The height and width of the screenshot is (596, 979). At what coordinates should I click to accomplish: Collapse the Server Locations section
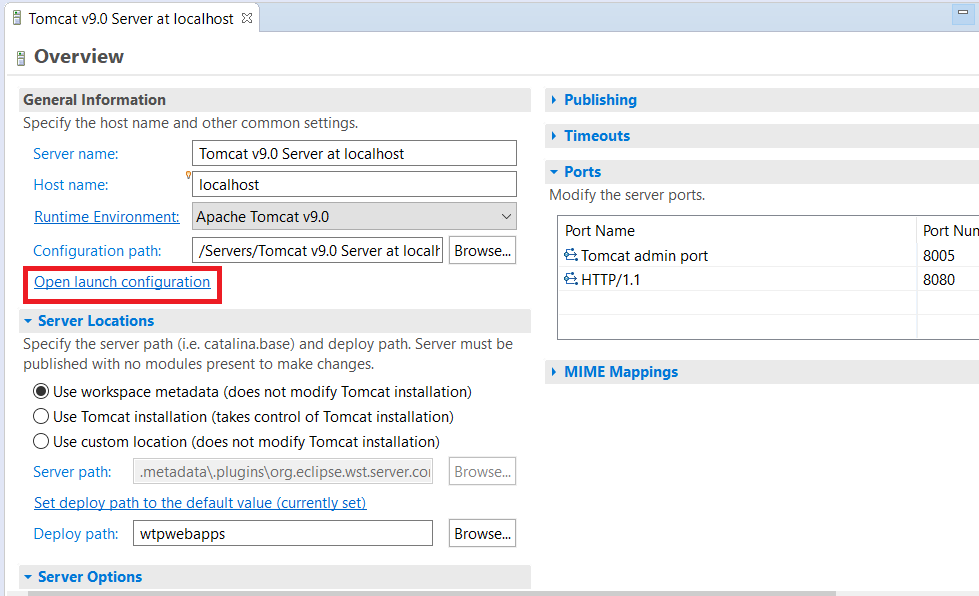click(28, 321)
